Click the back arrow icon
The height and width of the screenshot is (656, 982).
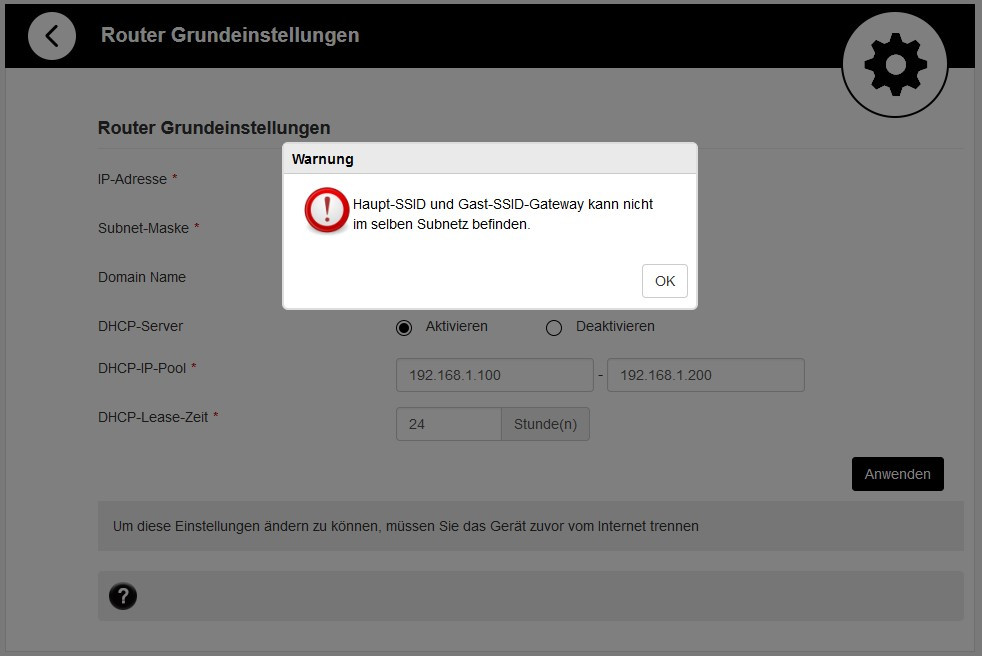click(x=52, y=36)
